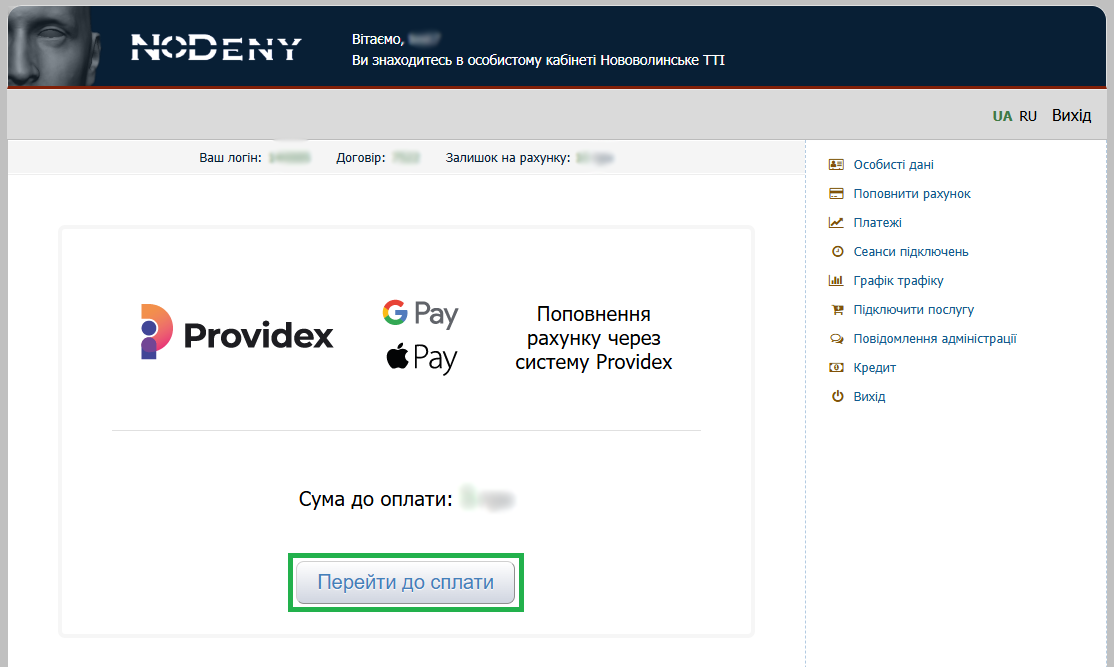Click the credit card icon beside Поповнити рахунок
The image size is (1114, 667).
coord(836,194)
